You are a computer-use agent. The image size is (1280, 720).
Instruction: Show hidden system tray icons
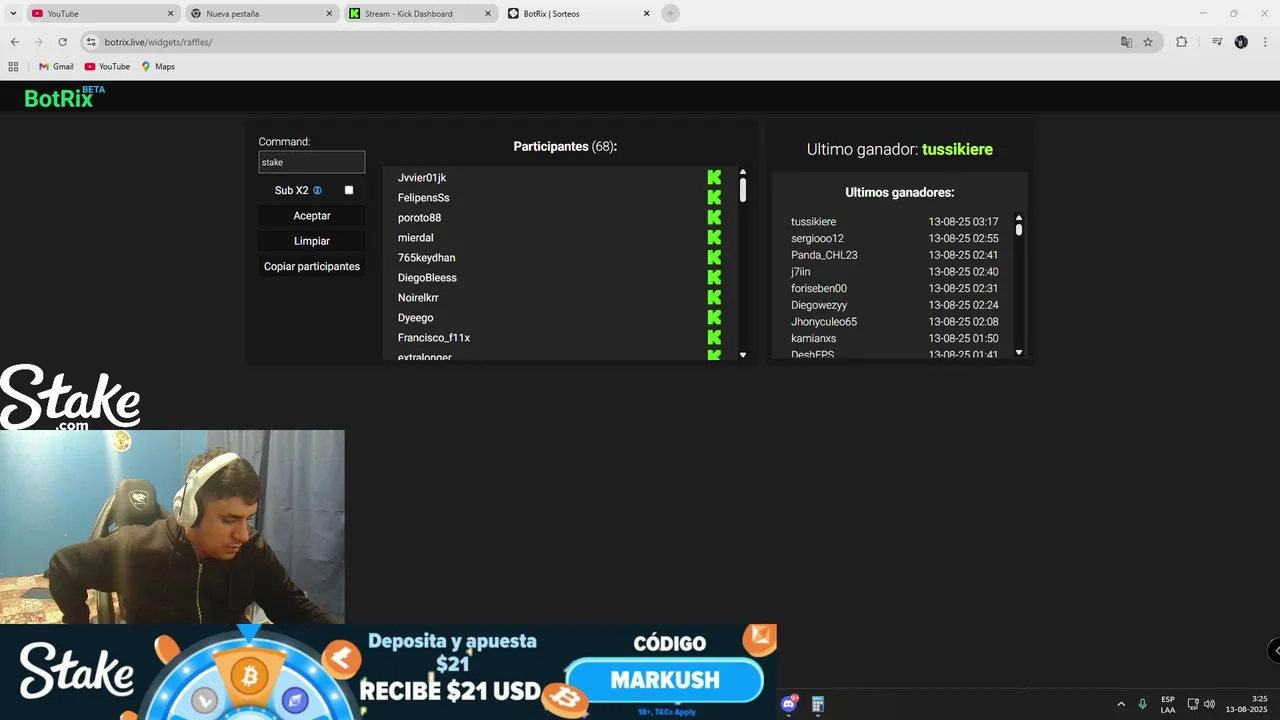pyautogui.click(x=1121, y=704)
